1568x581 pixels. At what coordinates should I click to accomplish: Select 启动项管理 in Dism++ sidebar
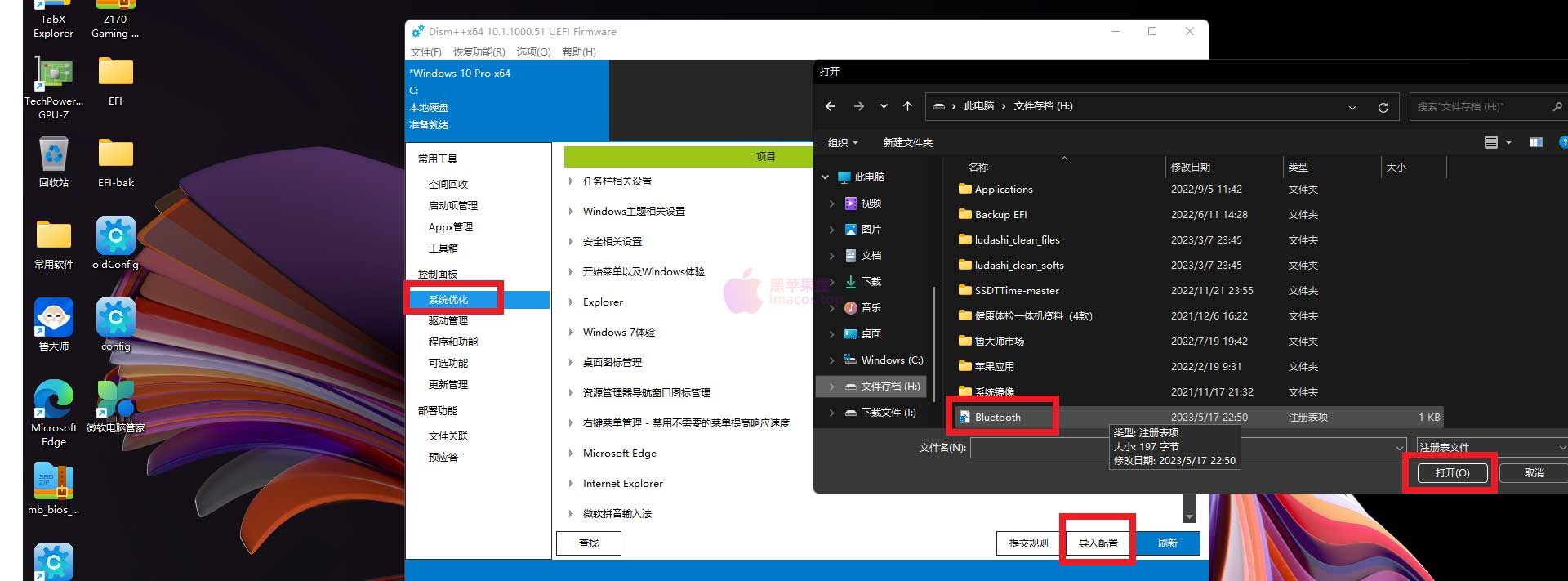(x=453, y=206)
